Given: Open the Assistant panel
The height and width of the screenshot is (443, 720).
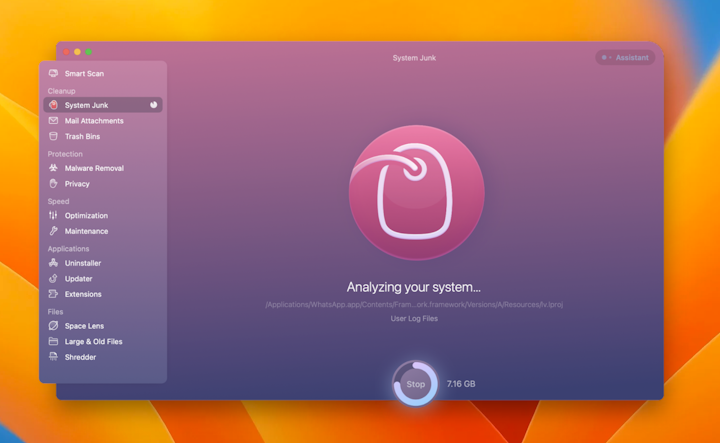Looking at the screenshot, I should click(625, 57).
